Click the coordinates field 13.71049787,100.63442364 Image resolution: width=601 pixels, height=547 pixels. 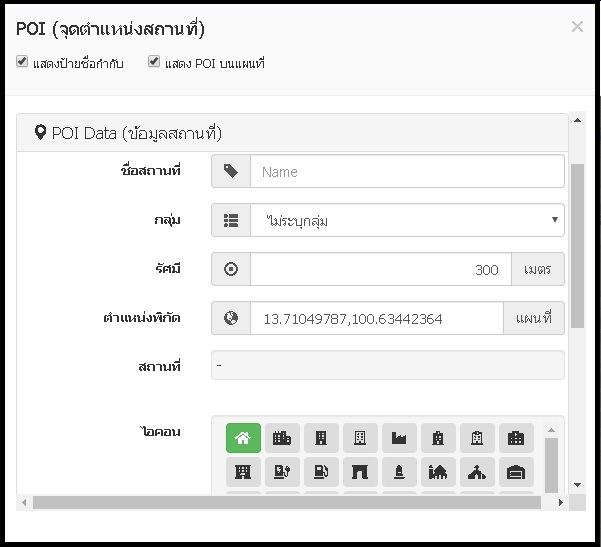(x=377, y=318)
